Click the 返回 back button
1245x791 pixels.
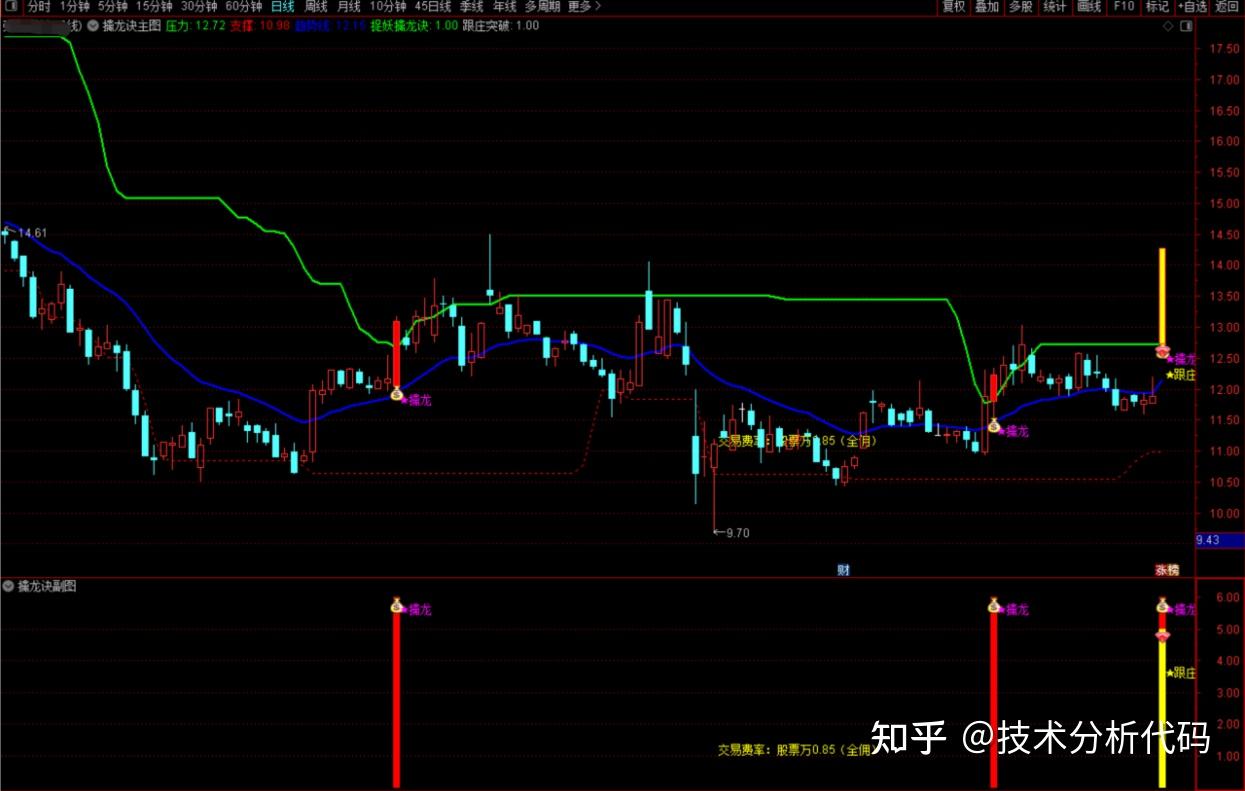[x=1226, y=6]
